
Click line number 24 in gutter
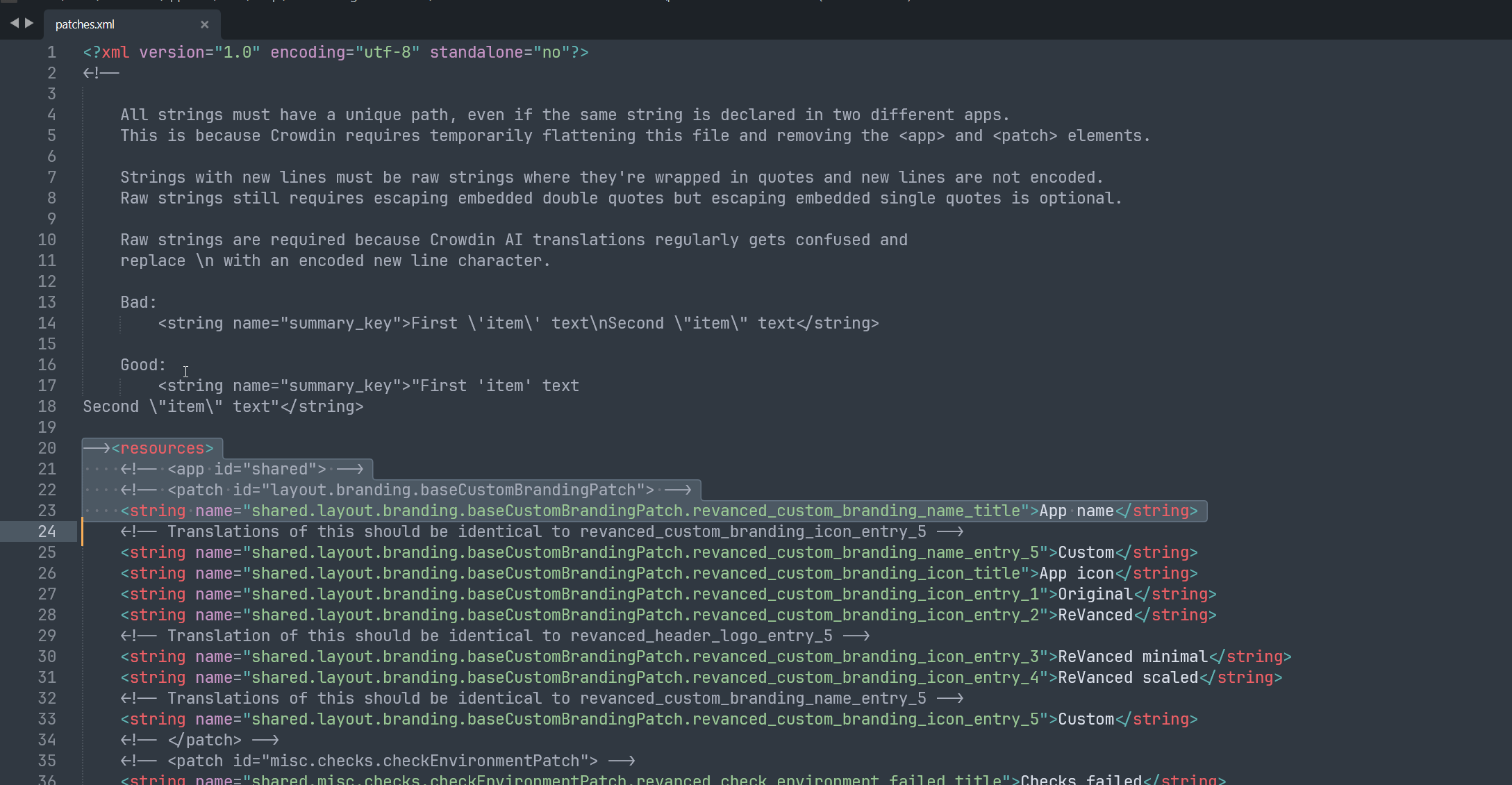click(47, 531)
